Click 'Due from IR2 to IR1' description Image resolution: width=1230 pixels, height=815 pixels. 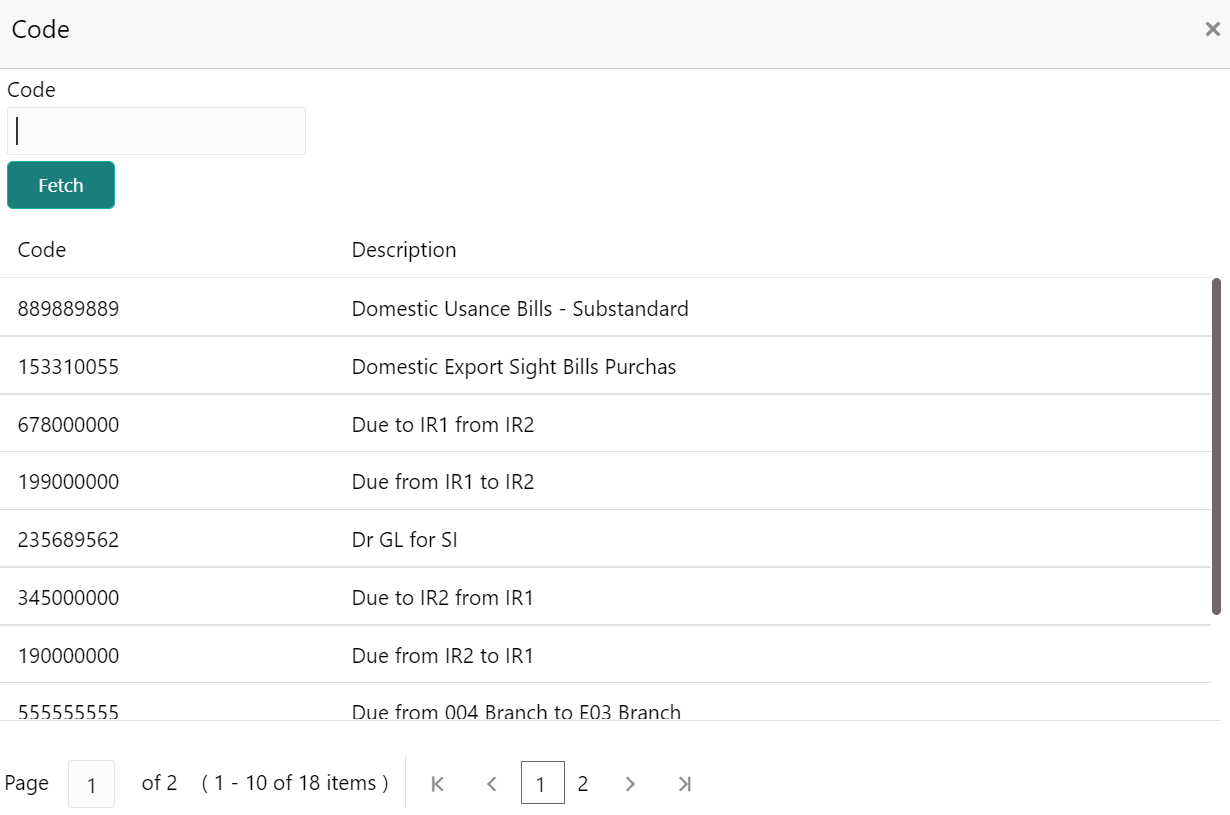pos(443,656)
